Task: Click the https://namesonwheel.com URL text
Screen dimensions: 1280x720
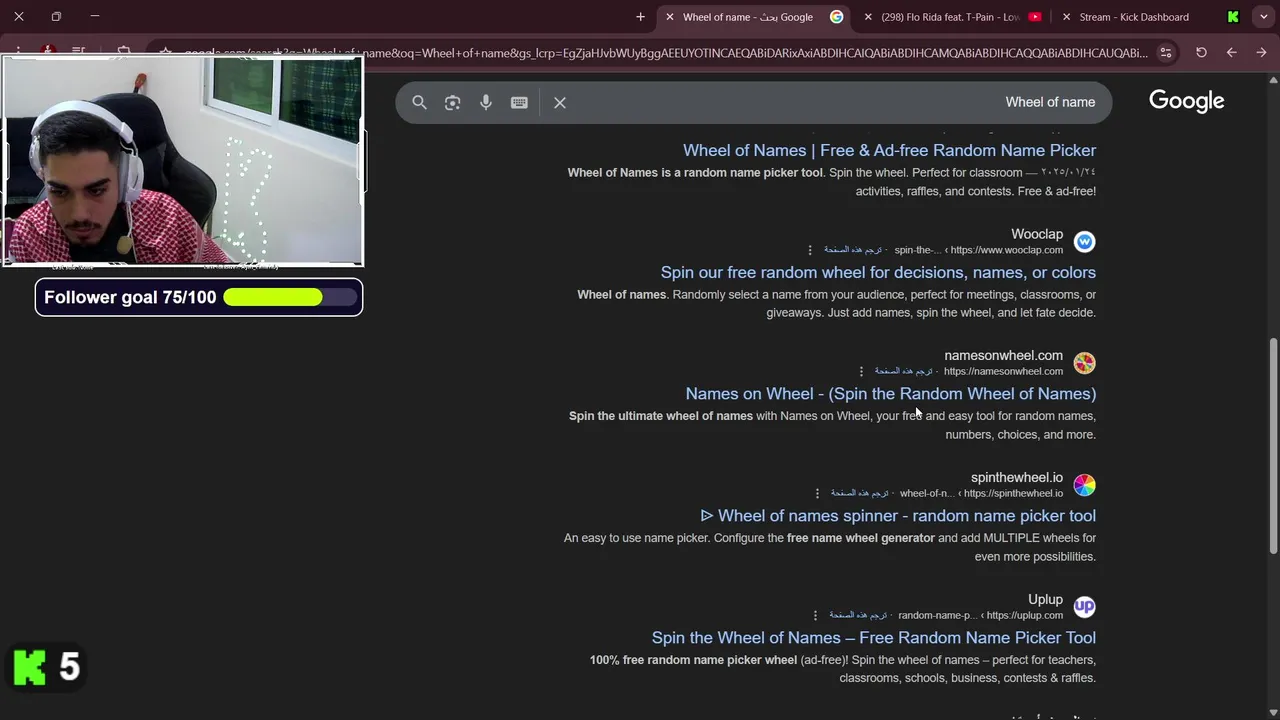Action: coord(1003,371)
